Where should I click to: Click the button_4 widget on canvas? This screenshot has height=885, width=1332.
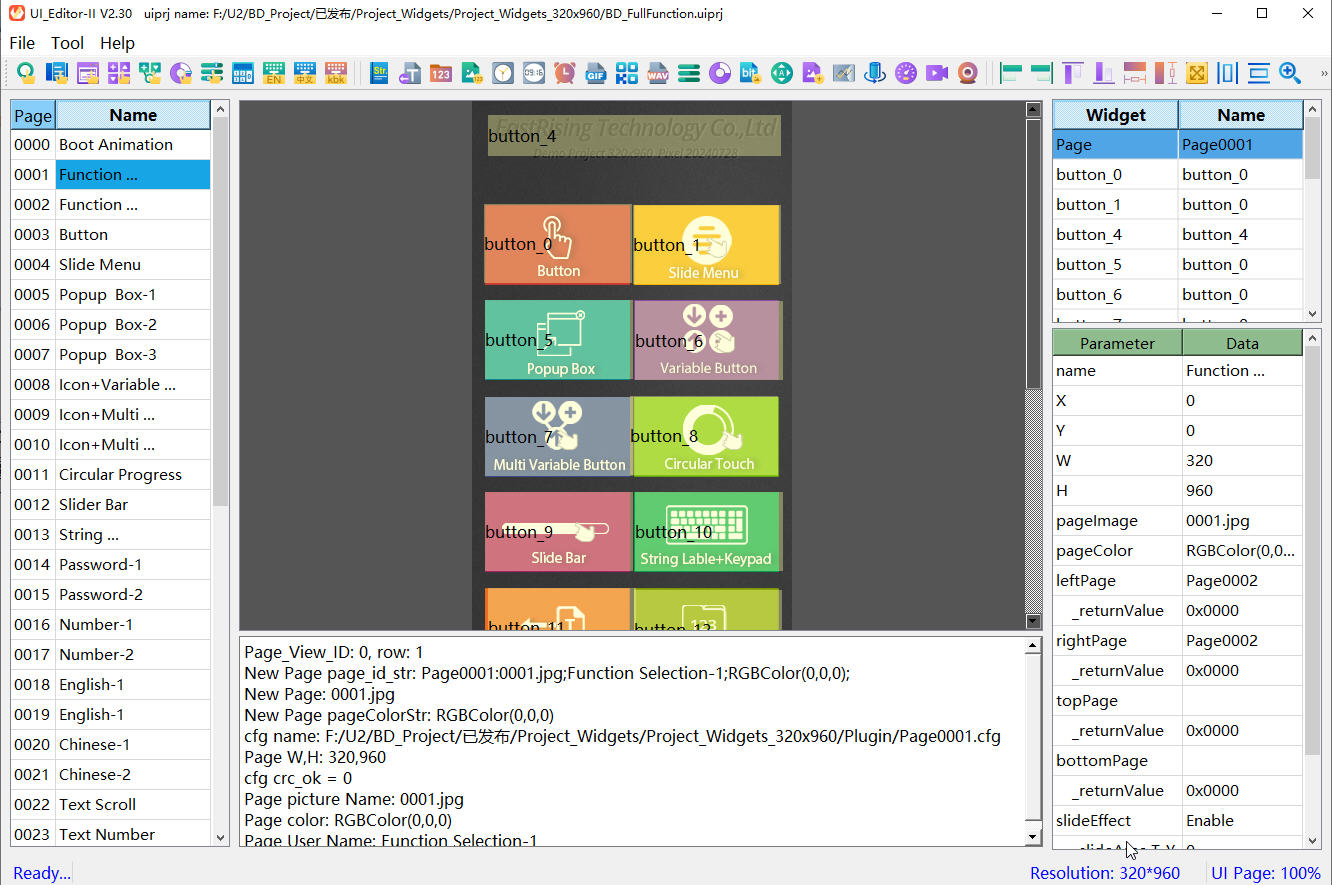tap(634, 135)
